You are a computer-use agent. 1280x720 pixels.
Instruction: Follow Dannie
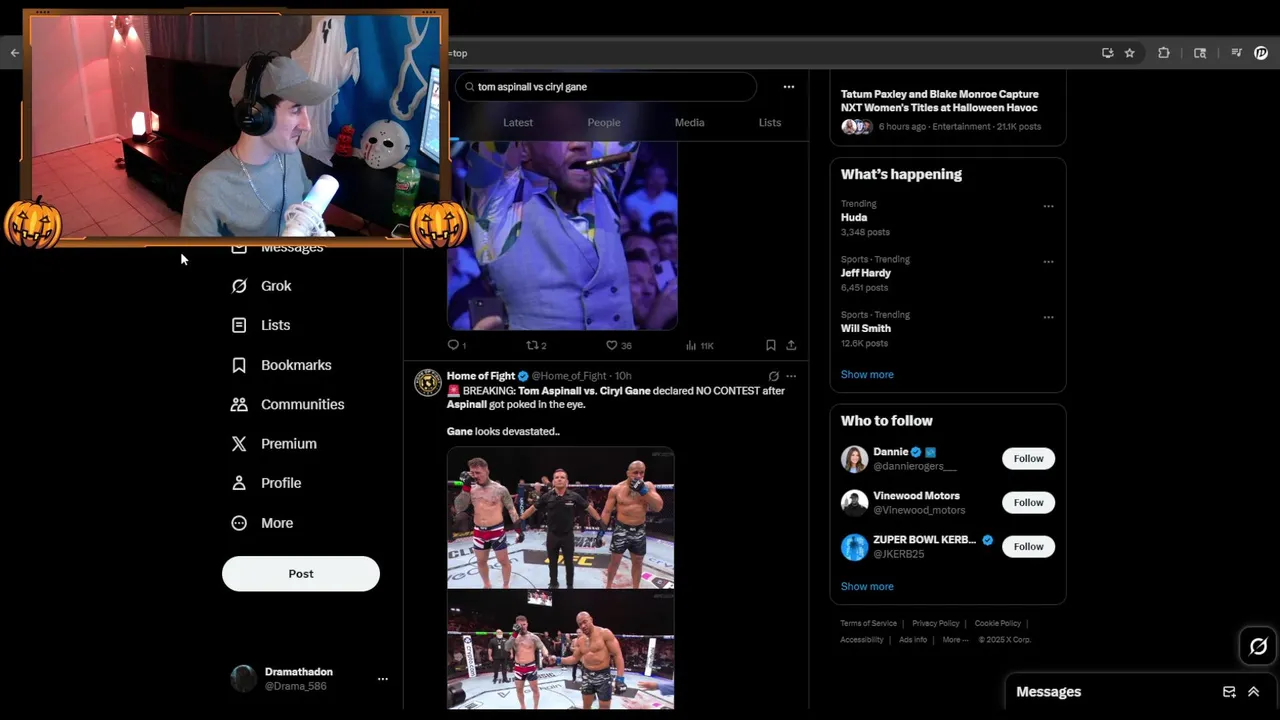1028,459
